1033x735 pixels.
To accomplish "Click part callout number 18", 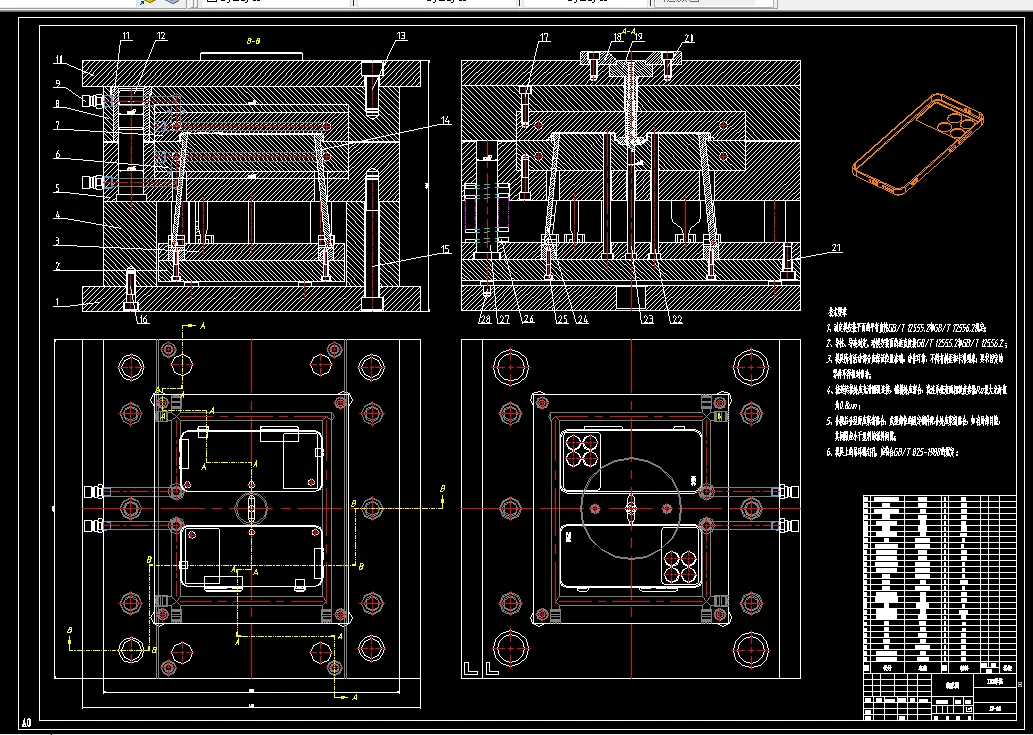I will tap(616, 38).
